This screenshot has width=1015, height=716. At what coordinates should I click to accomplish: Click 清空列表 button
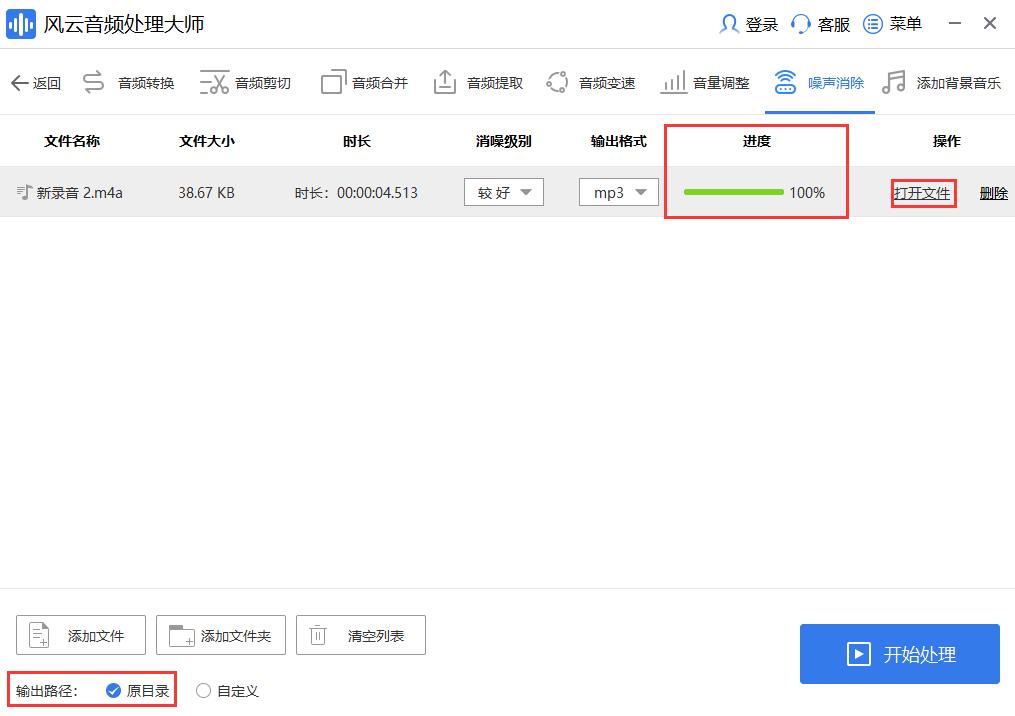coord(361,635)
